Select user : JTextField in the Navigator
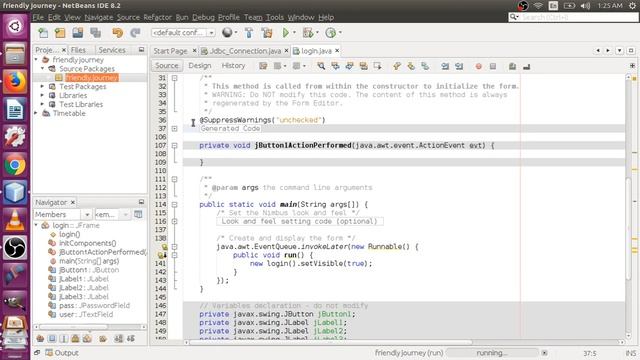 [86, 314]
